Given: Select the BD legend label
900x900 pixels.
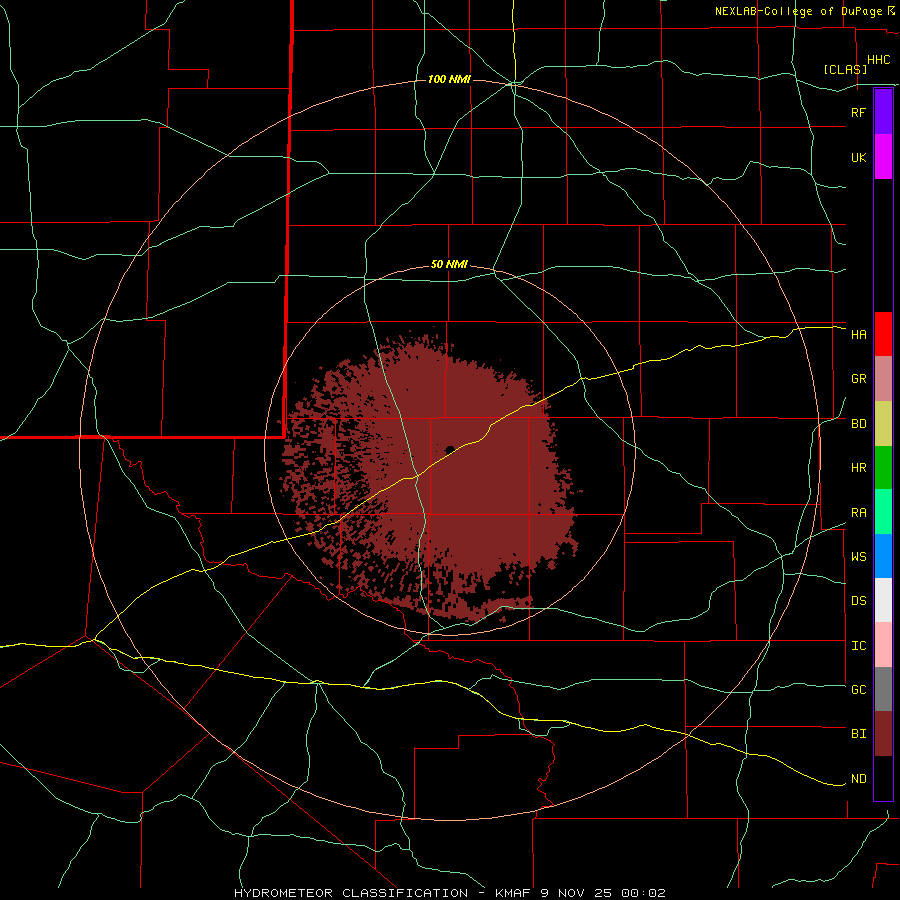Looking at the screenshot, I should (859, 424).
